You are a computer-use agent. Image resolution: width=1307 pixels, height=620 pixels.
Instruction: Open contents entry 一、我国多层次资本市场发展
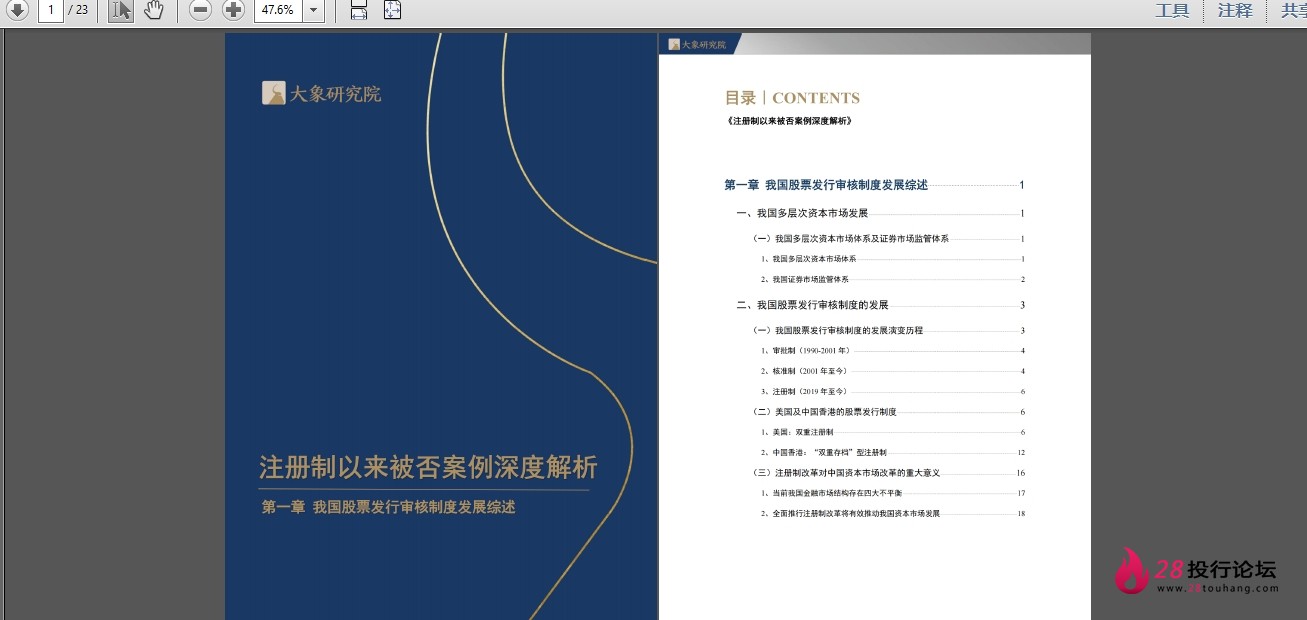(x=880, y=213)
